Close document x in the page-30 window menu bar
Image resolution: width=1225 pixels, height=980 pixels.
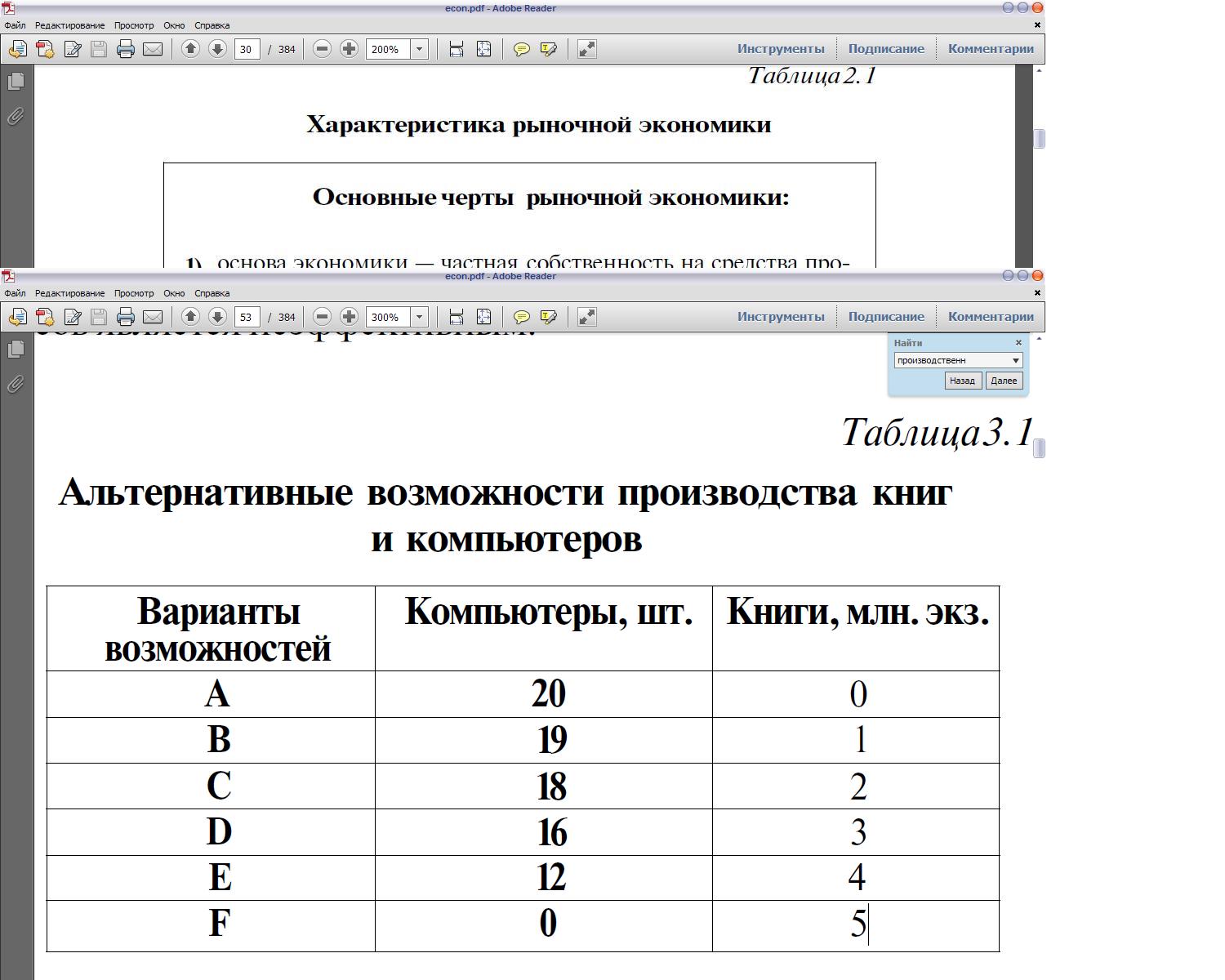coord(1037,25)
